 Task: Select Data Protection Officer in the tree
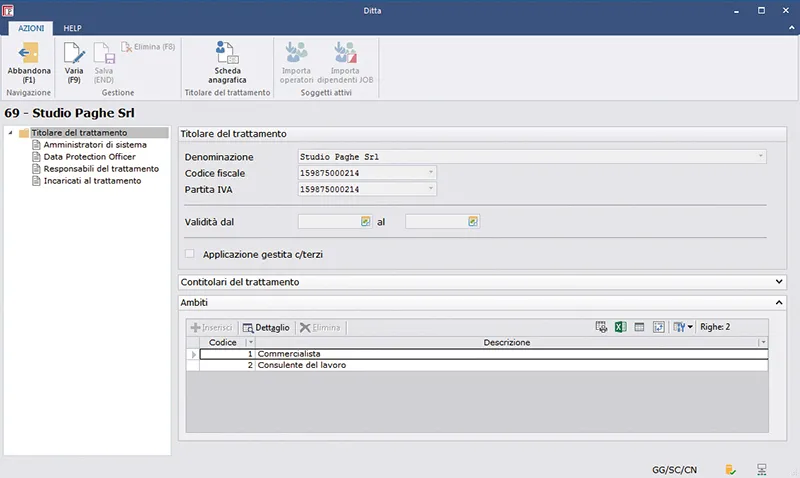coord(88,157)
